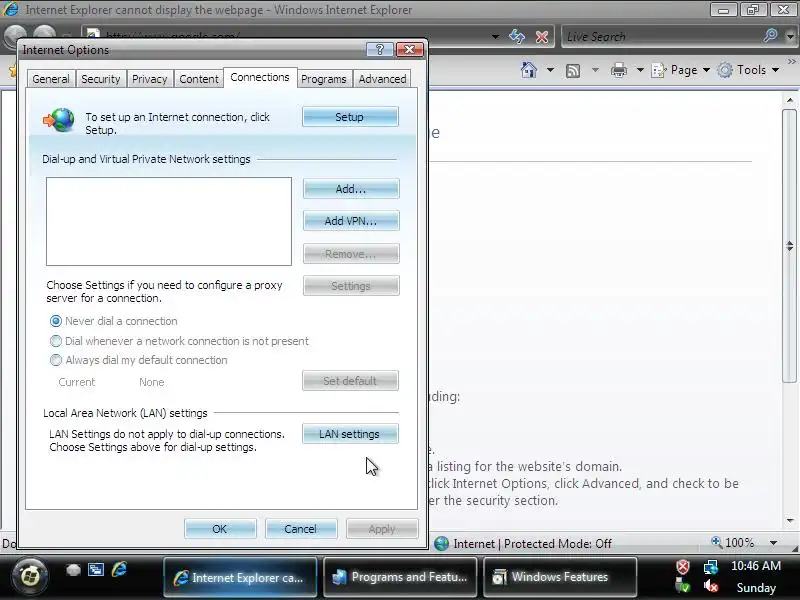Click the Refresh icon beside address bar
The width and height of the screenshot is (800, 600).
click(x=517, y=36)
